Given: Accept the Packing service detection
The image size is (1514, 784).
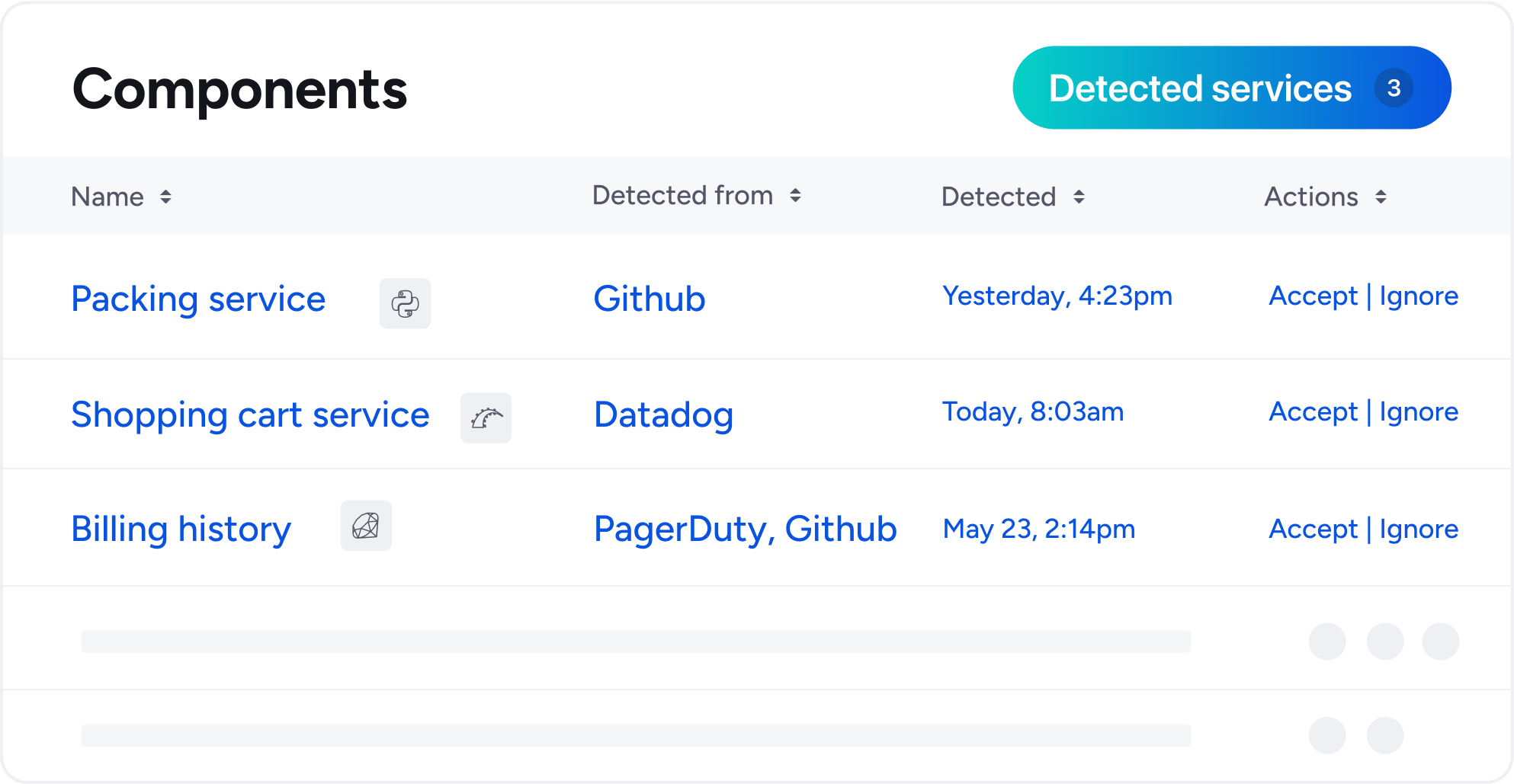Looking at the screenshot, I should coord(1313,296).
